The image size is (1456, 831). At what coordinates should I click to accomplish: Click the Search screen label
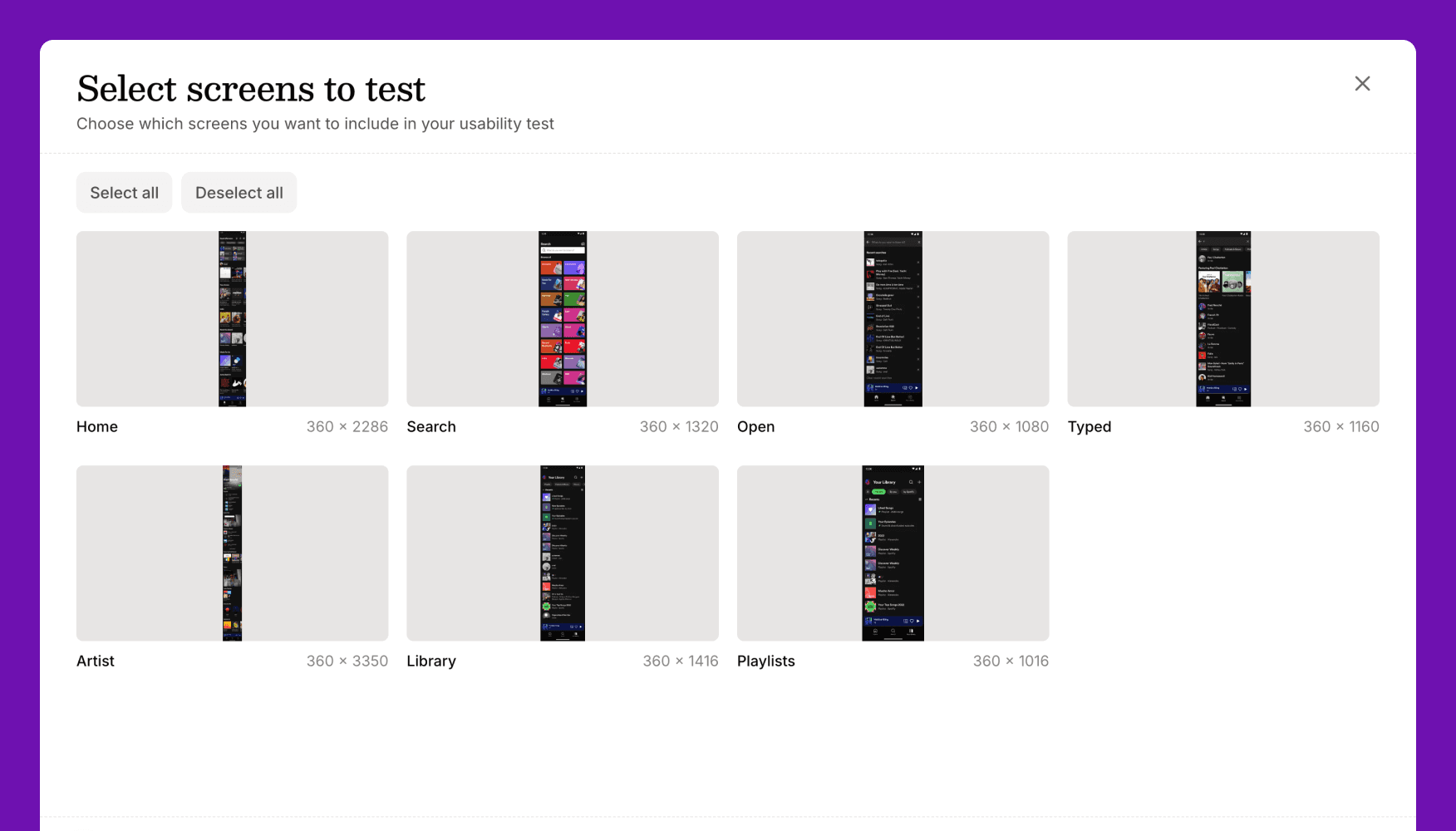[x=431, y=426]
